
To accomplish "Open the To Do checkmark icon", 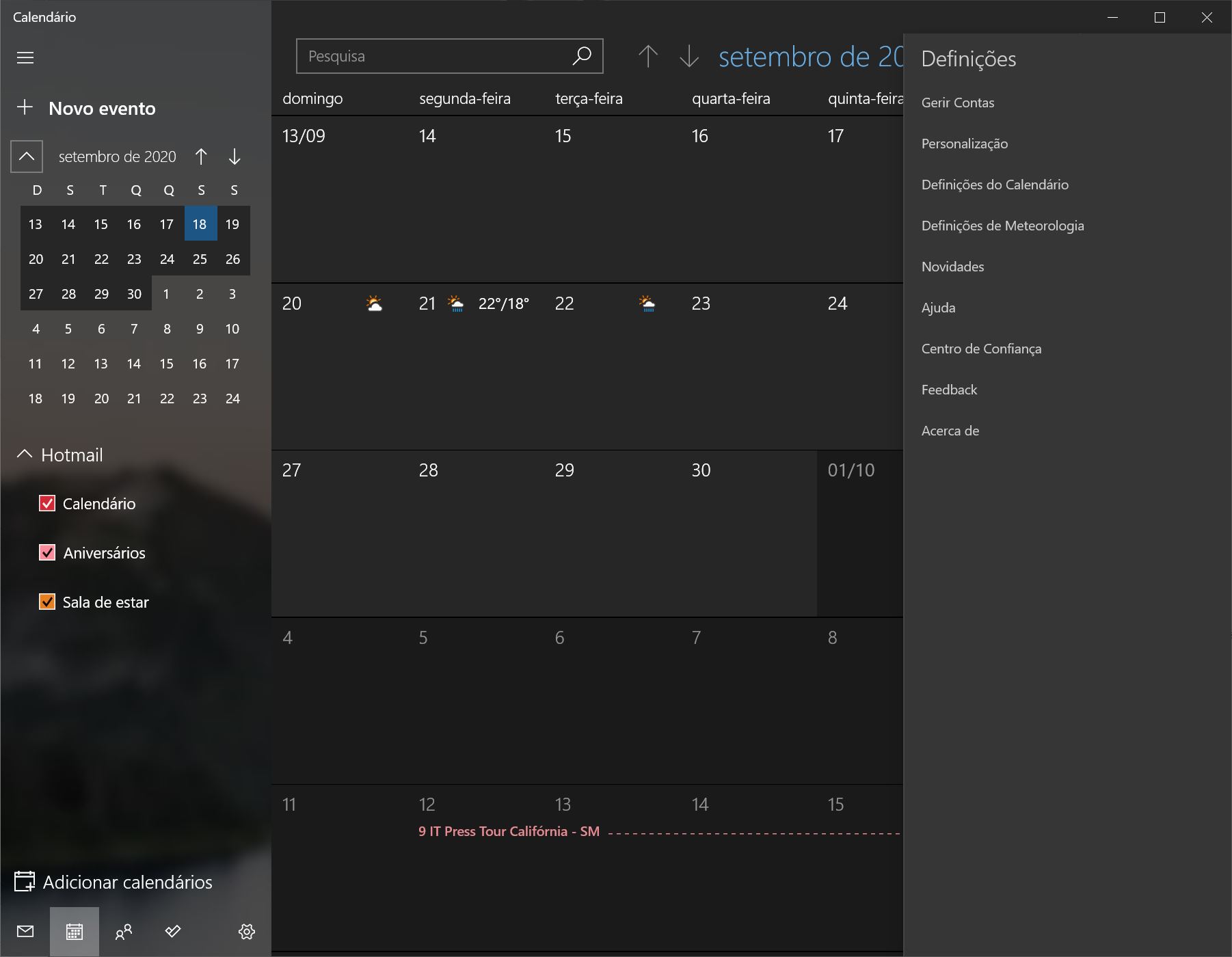I will click(173, 931).
